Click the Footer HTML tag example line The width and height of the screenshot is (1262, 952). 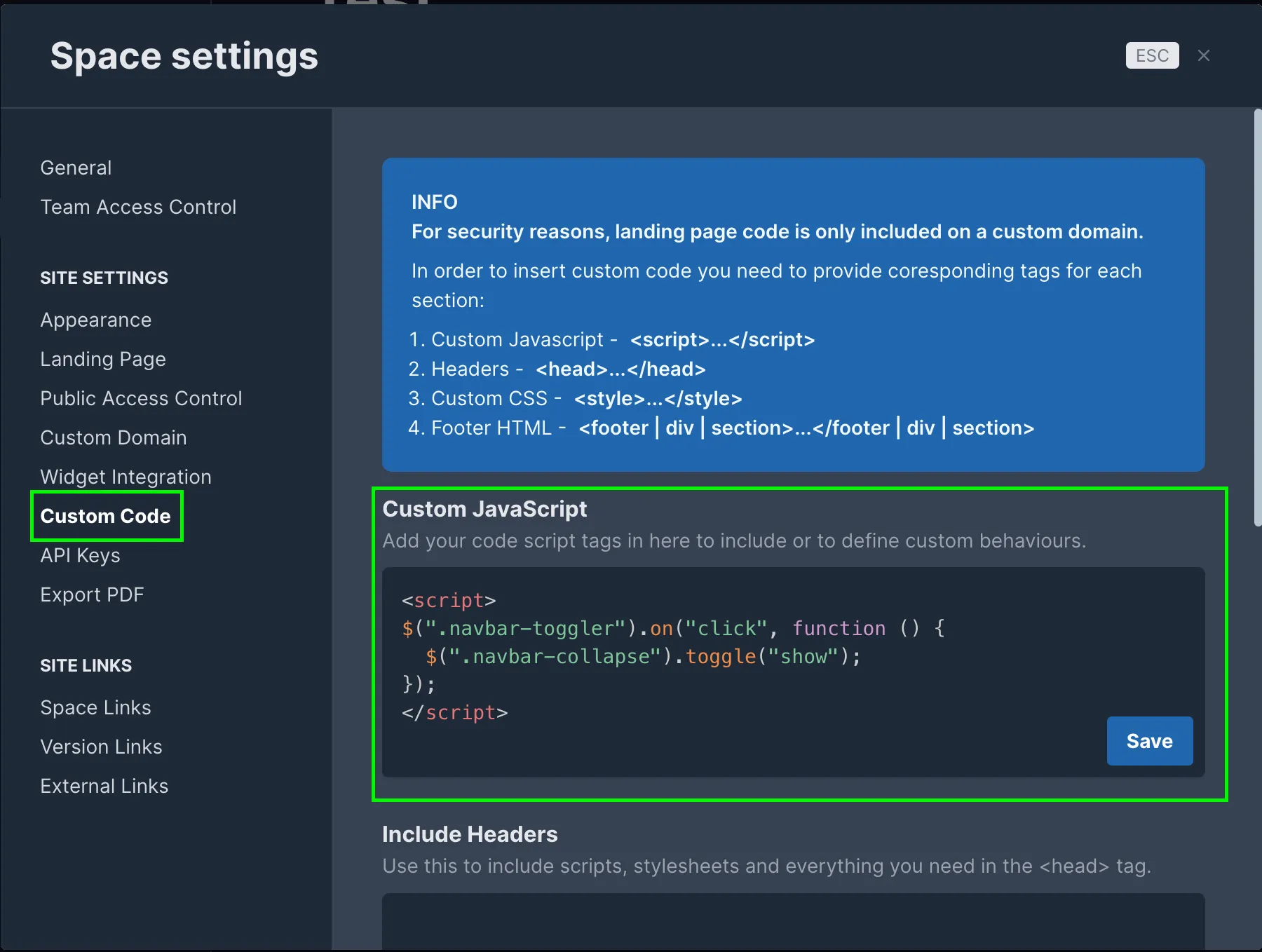[721, 428]
